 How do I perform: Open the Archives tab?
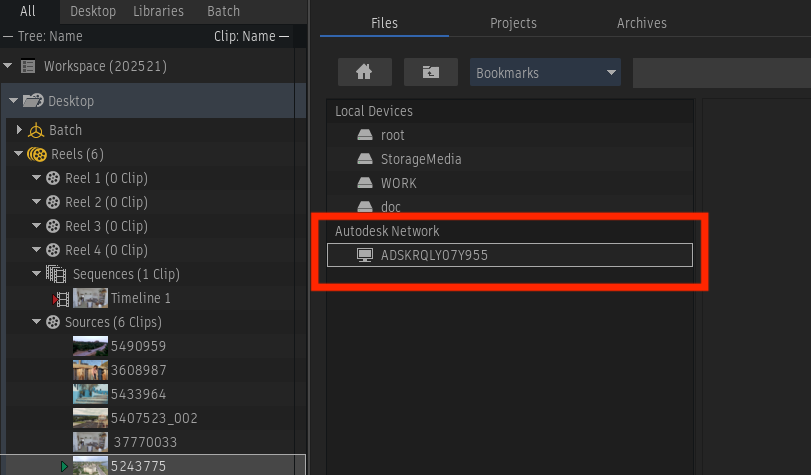[641, 23]
